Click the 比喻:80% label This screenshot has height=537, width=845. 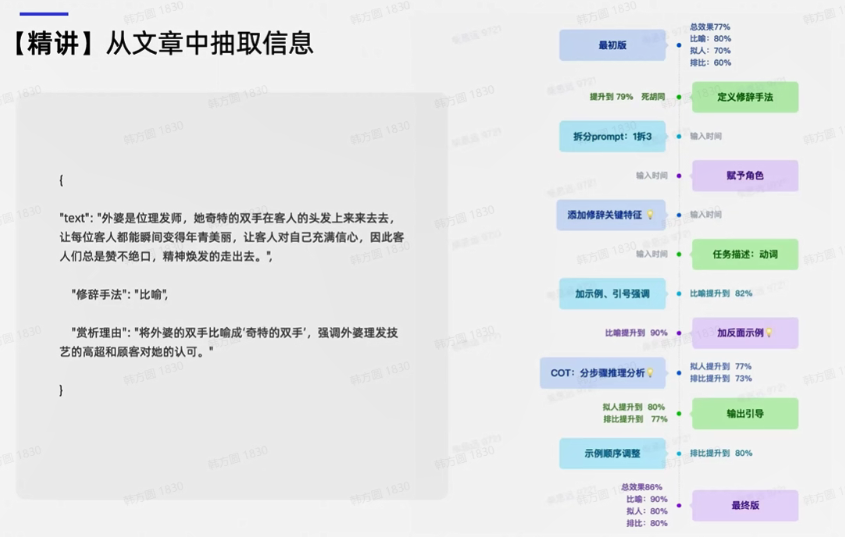(710, 39)
